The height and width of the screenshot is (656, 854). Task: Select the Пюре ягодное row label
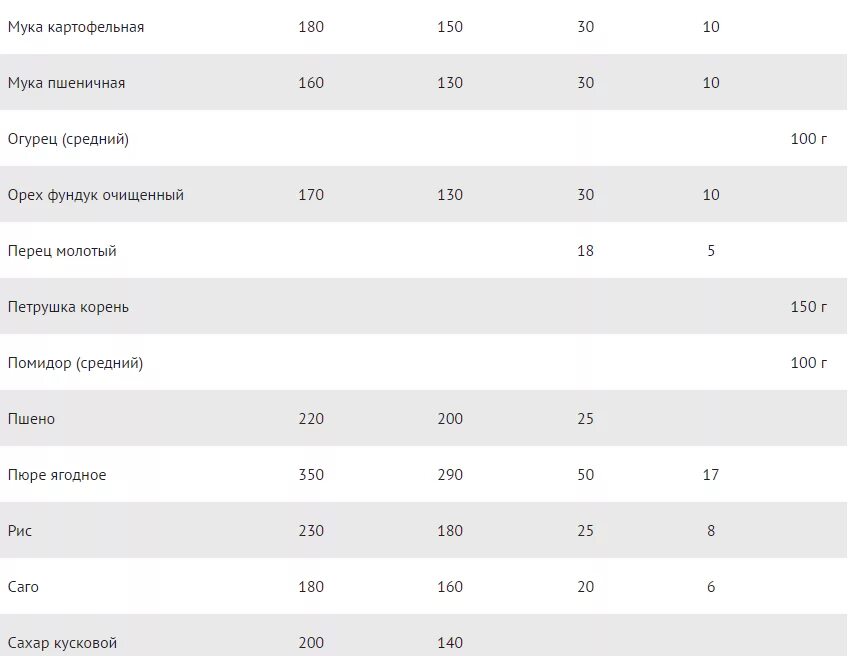[57, 475]
